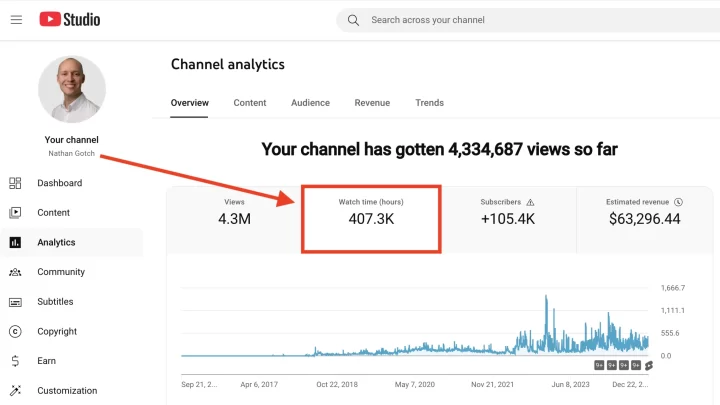The width and height of the screenshot is (720, 405).
Task: Click the YouTube Studio logo
Action: coord(70,19)
